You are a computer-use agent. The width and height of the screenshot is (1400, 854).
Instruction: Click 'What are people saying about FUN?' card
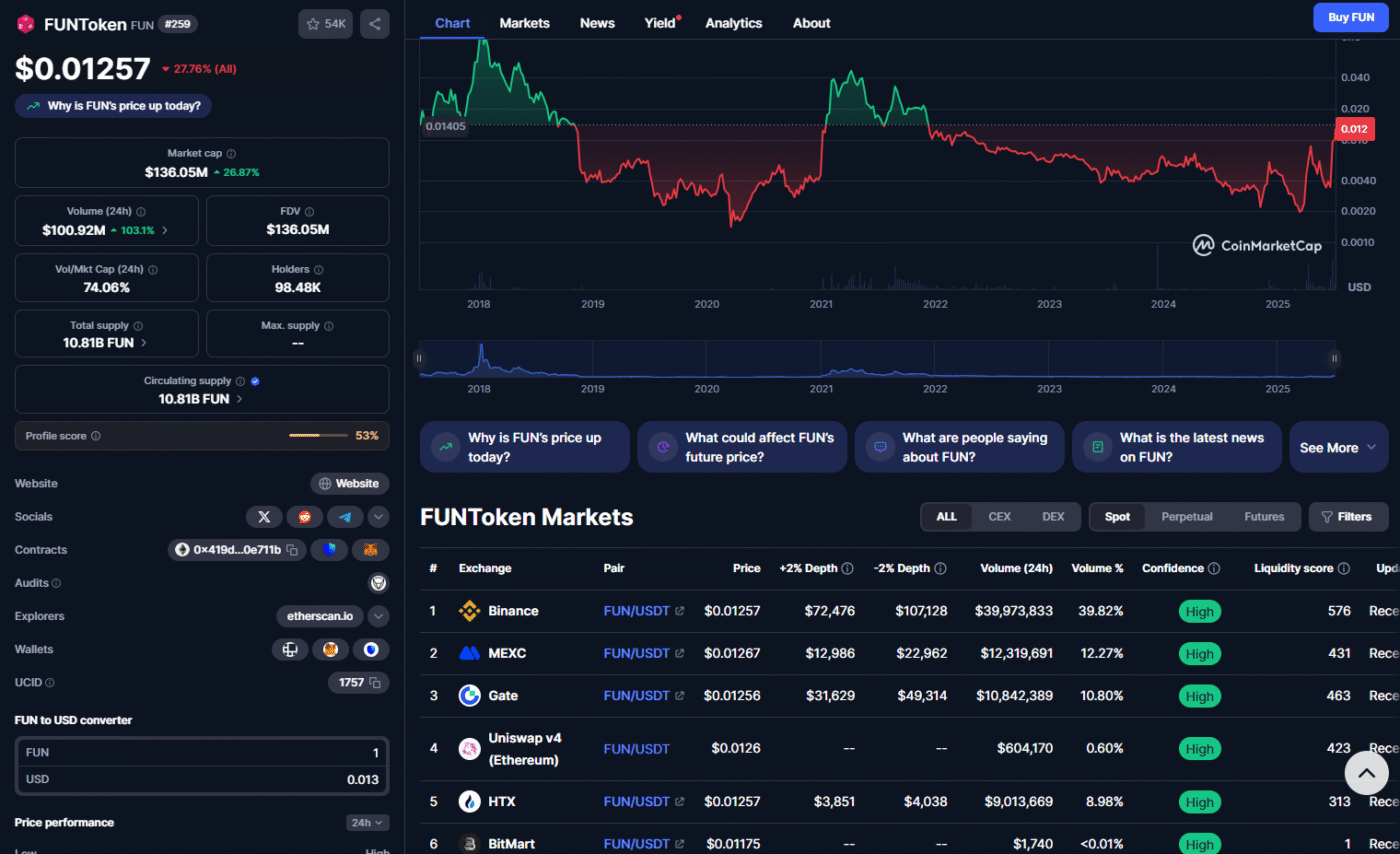tap(959, 447)
